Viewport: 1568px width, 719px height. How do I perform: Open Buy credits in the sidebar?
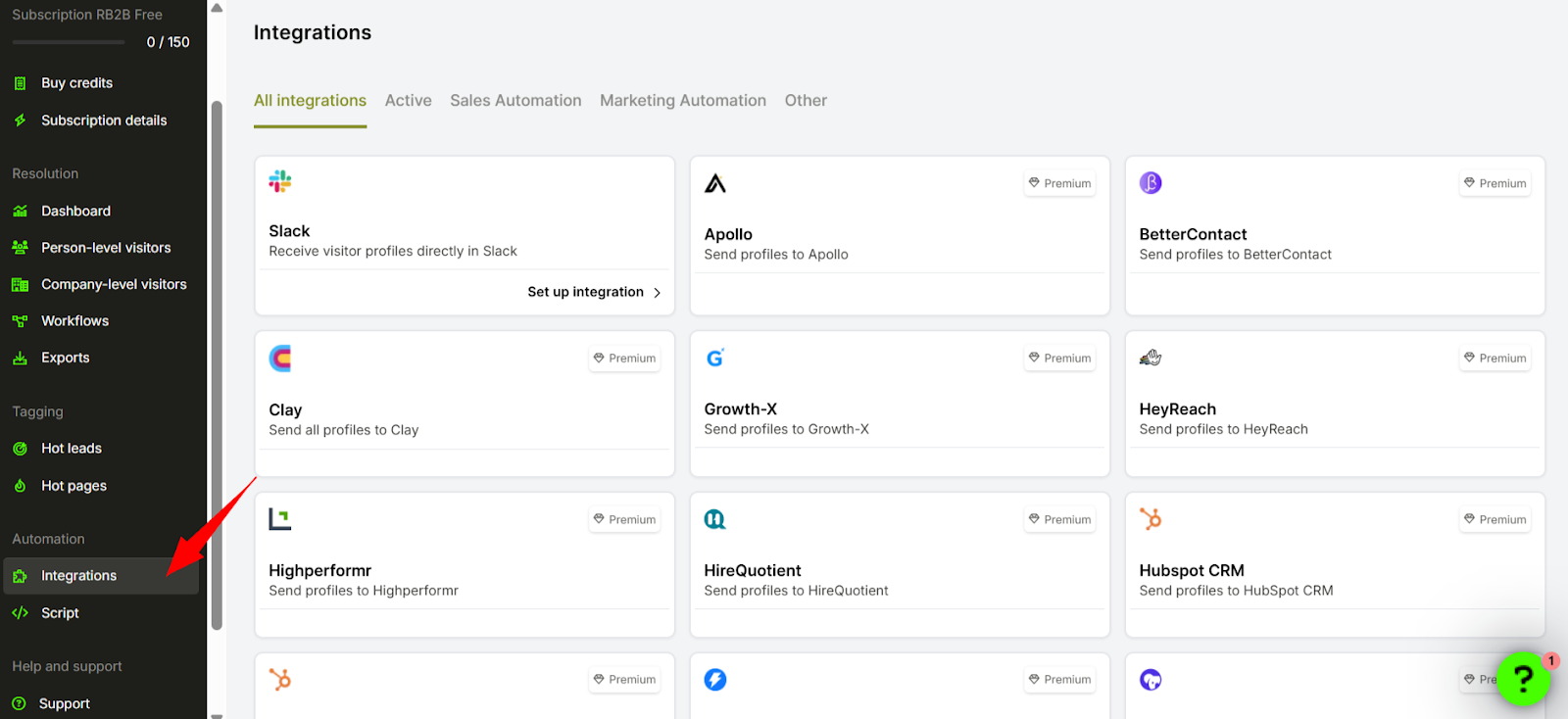[76, 83]
